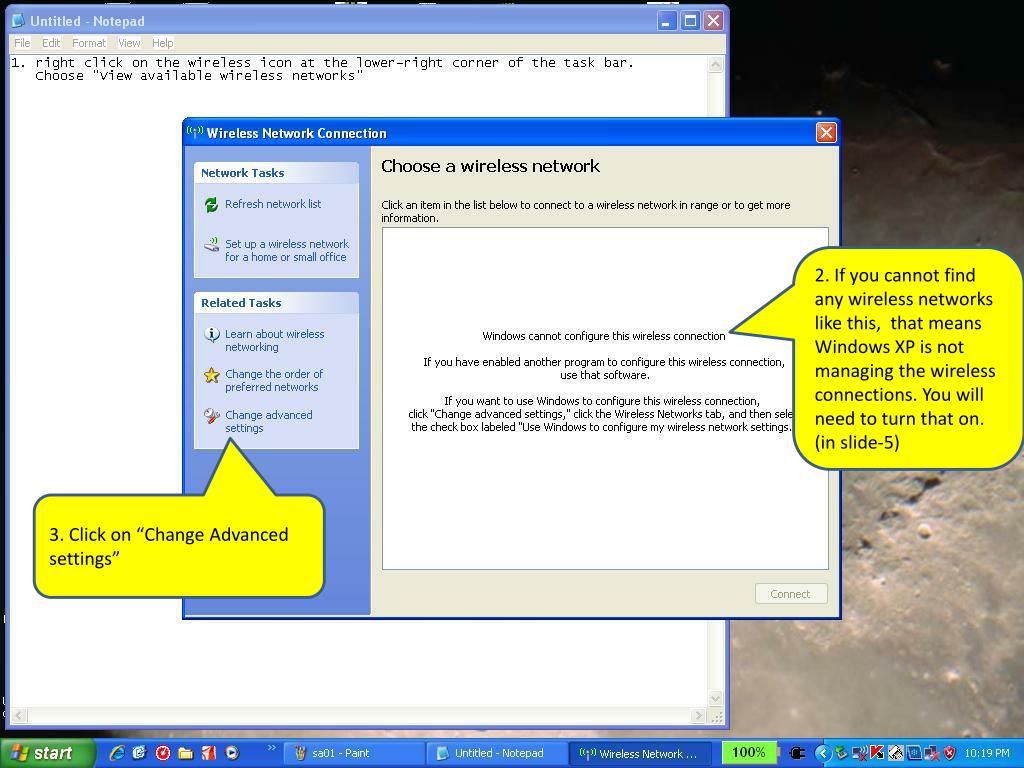This screenshot has height=768, width=1024.
Task: Click the Notepad horizontal scrollbar left arrow
Action: tap(19, 716)
